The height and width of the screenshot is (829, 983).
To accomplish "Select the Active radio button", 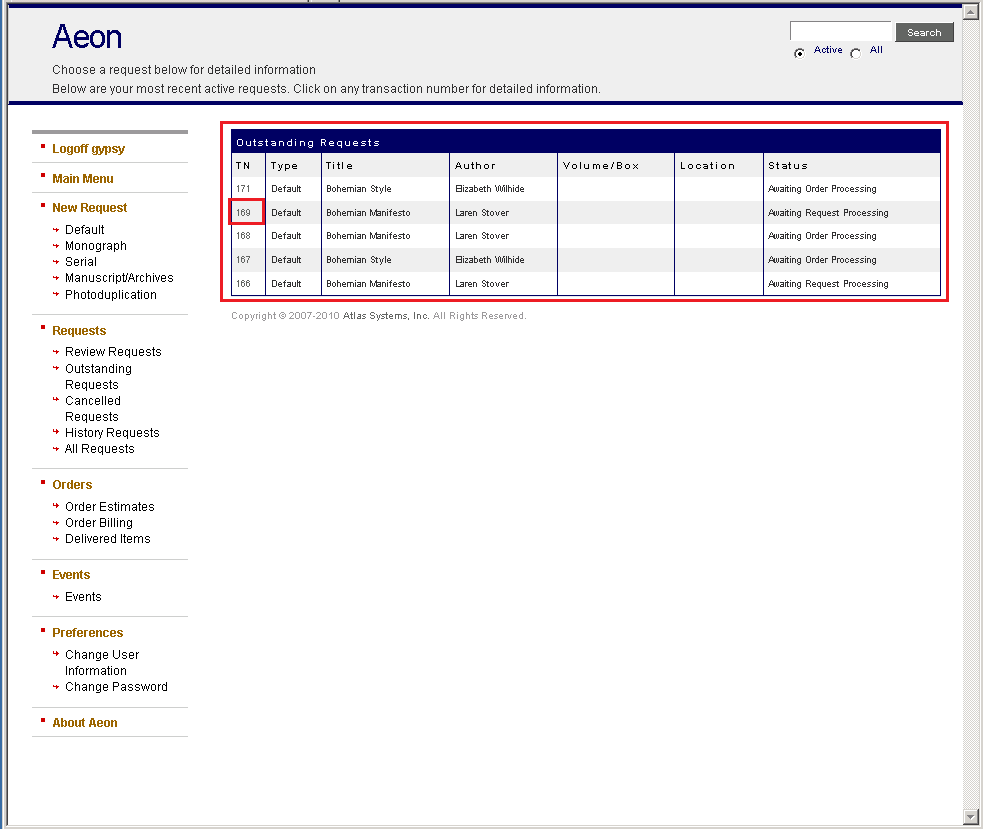I will 799,53.
